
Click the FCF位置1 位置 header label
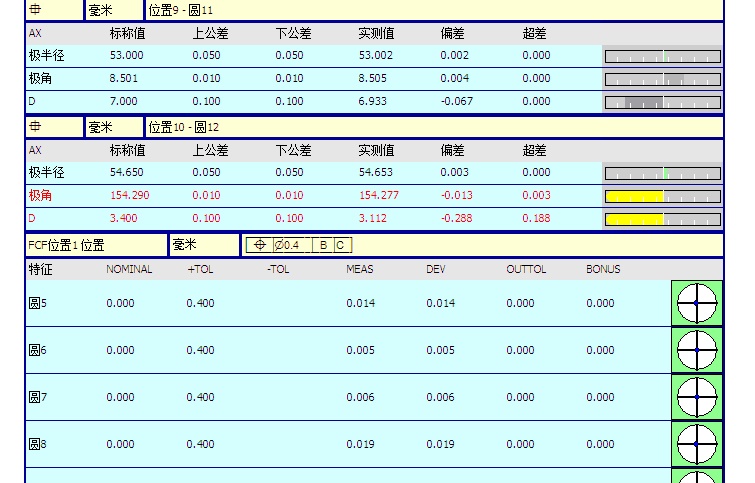tap(66, 245)
